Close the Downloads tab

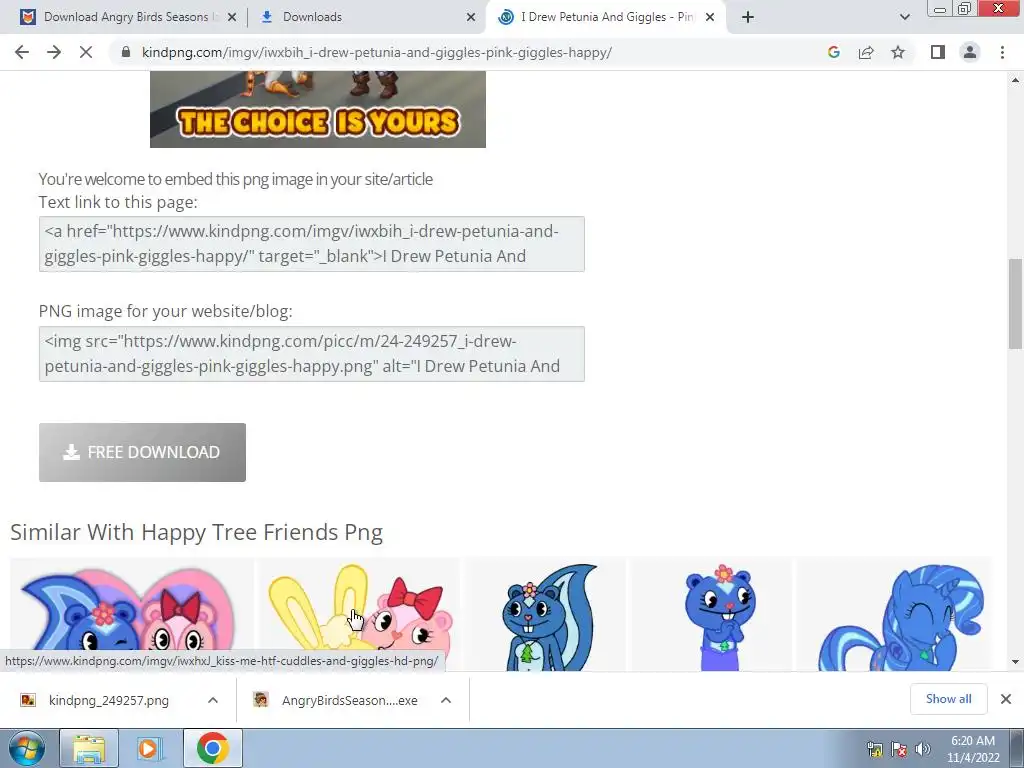click(x=471, y=18)
